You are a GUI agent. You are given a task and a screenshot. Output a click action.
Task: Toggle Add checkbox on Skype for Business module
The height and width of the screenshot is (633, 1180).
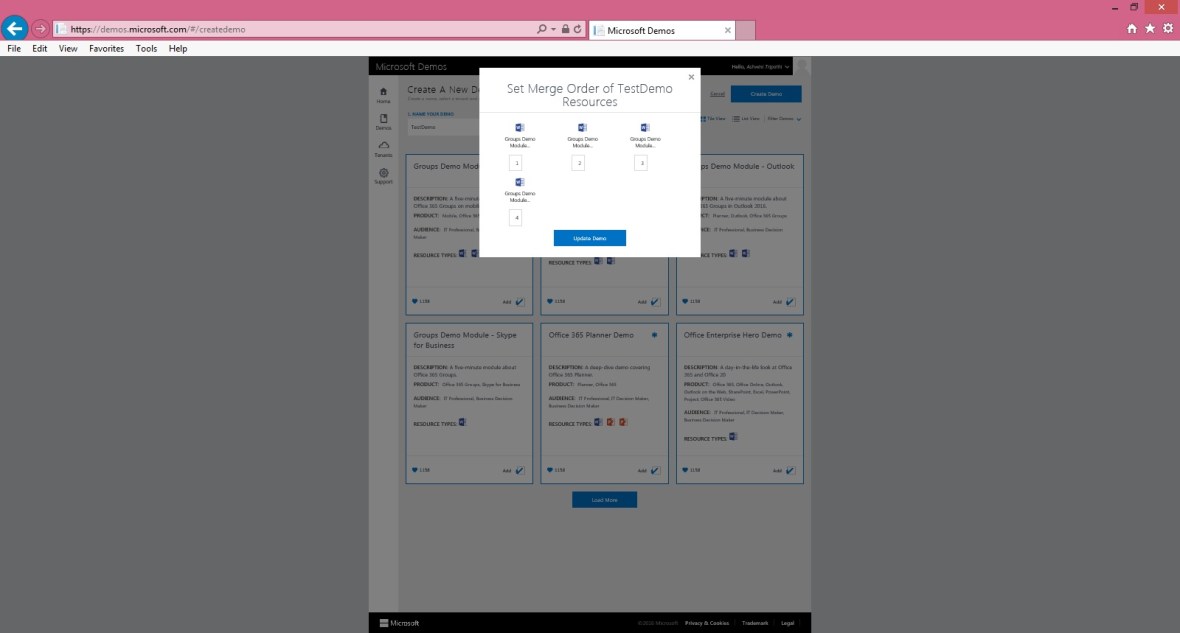click(x=520, y=470)
